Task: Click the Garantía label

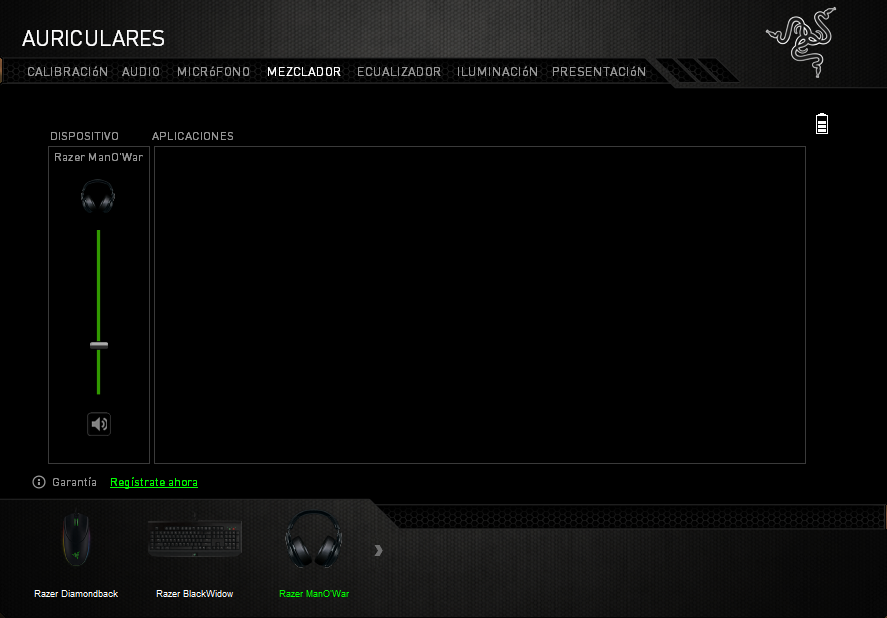Action: click(x=74, y=482)
